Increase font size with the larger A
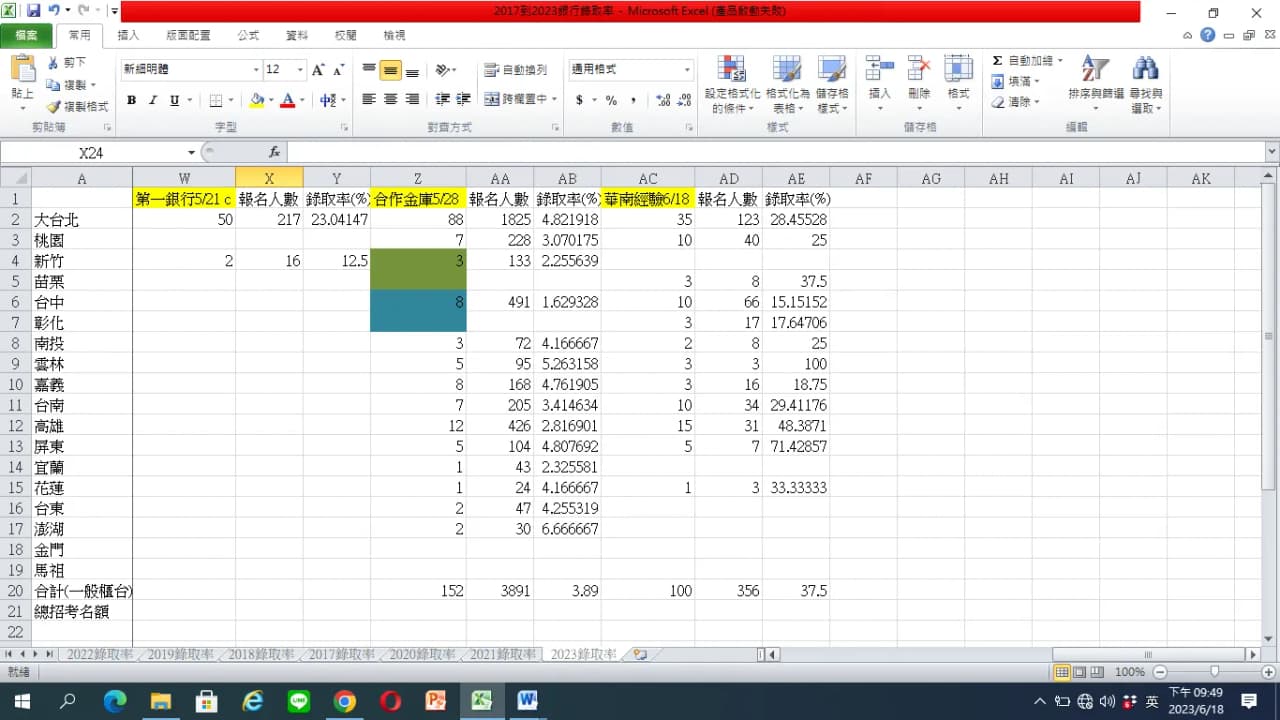This screenshot has height=720, width=1280. pyautogui.click(x=318, y=70)
